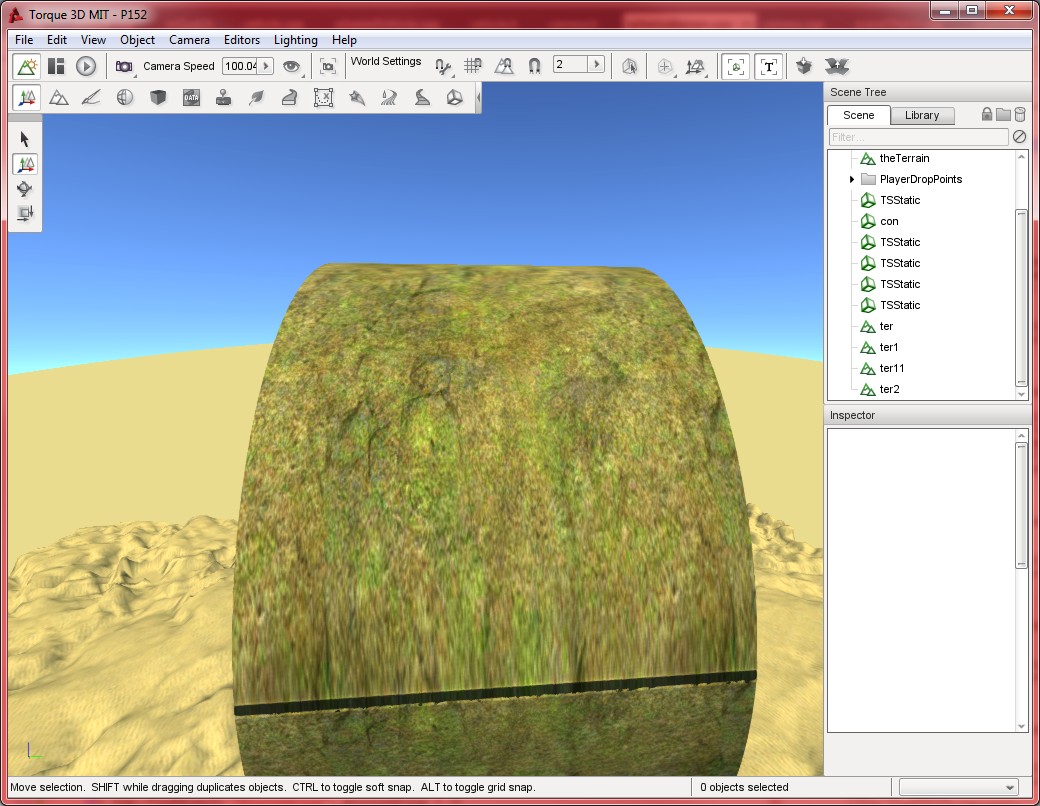
Task: Choose the Select arrow tool in side palette
Action: click(26, 139)
